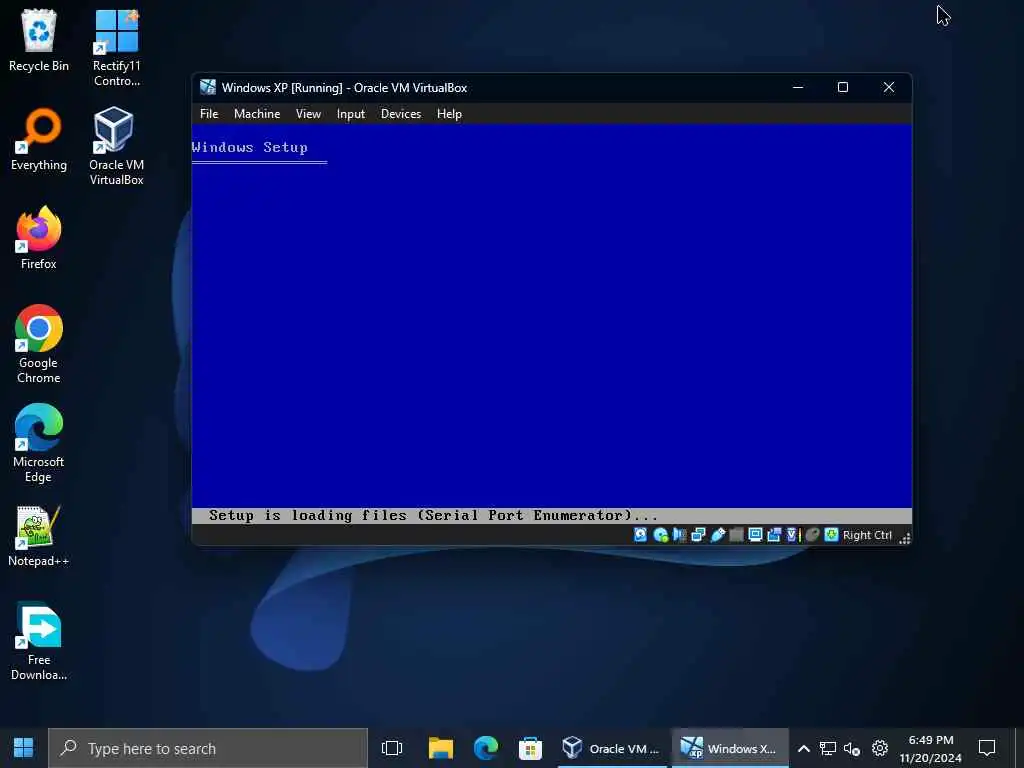
Task: Click the USB devices indicator in VirtualBox status bar
Action: coord(718,535)
